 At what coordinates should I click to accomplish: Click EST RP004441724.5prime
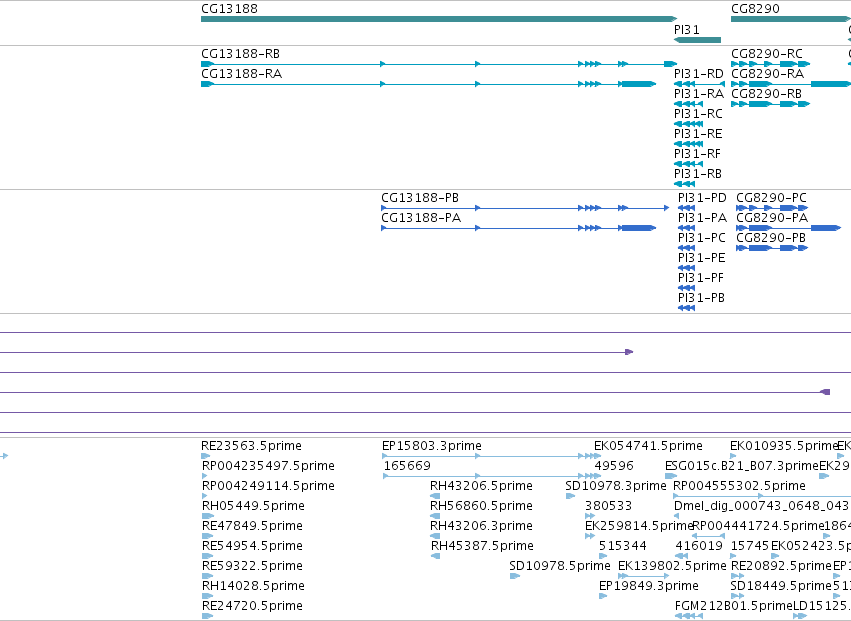(x=759, y=526)
